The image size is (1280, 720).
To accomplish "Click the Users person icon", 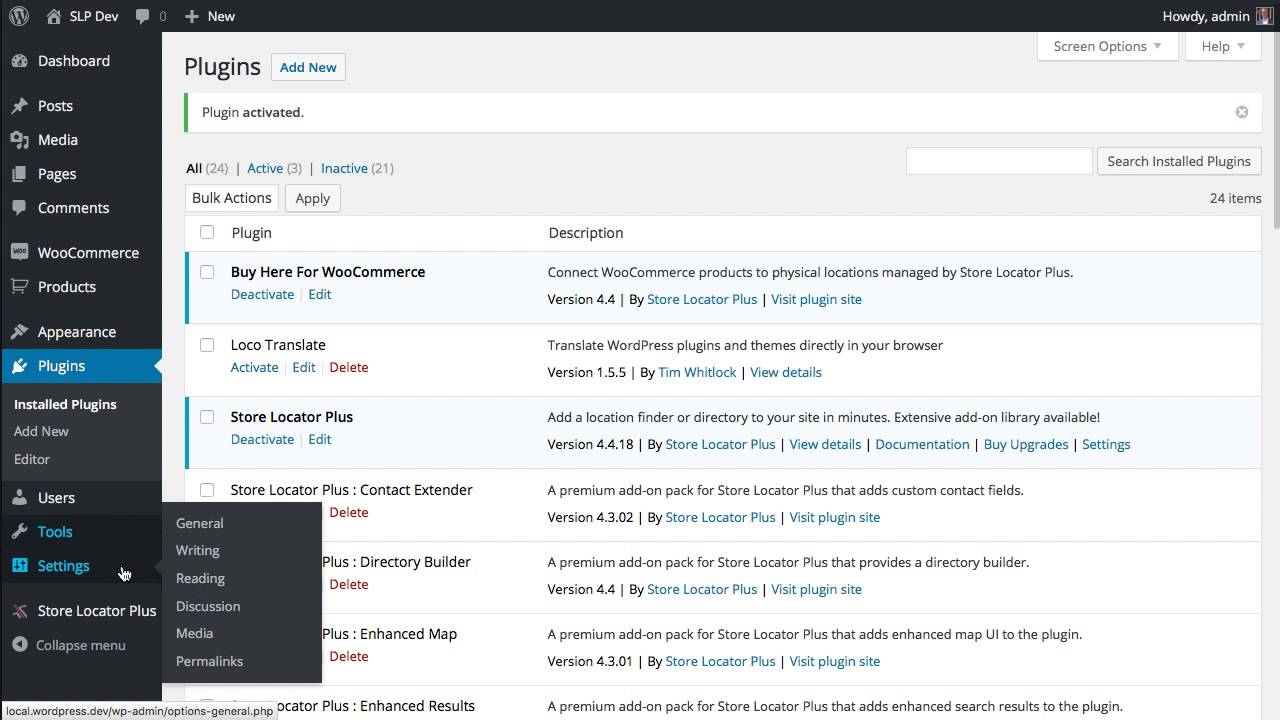I will click(x=19, y=498).
